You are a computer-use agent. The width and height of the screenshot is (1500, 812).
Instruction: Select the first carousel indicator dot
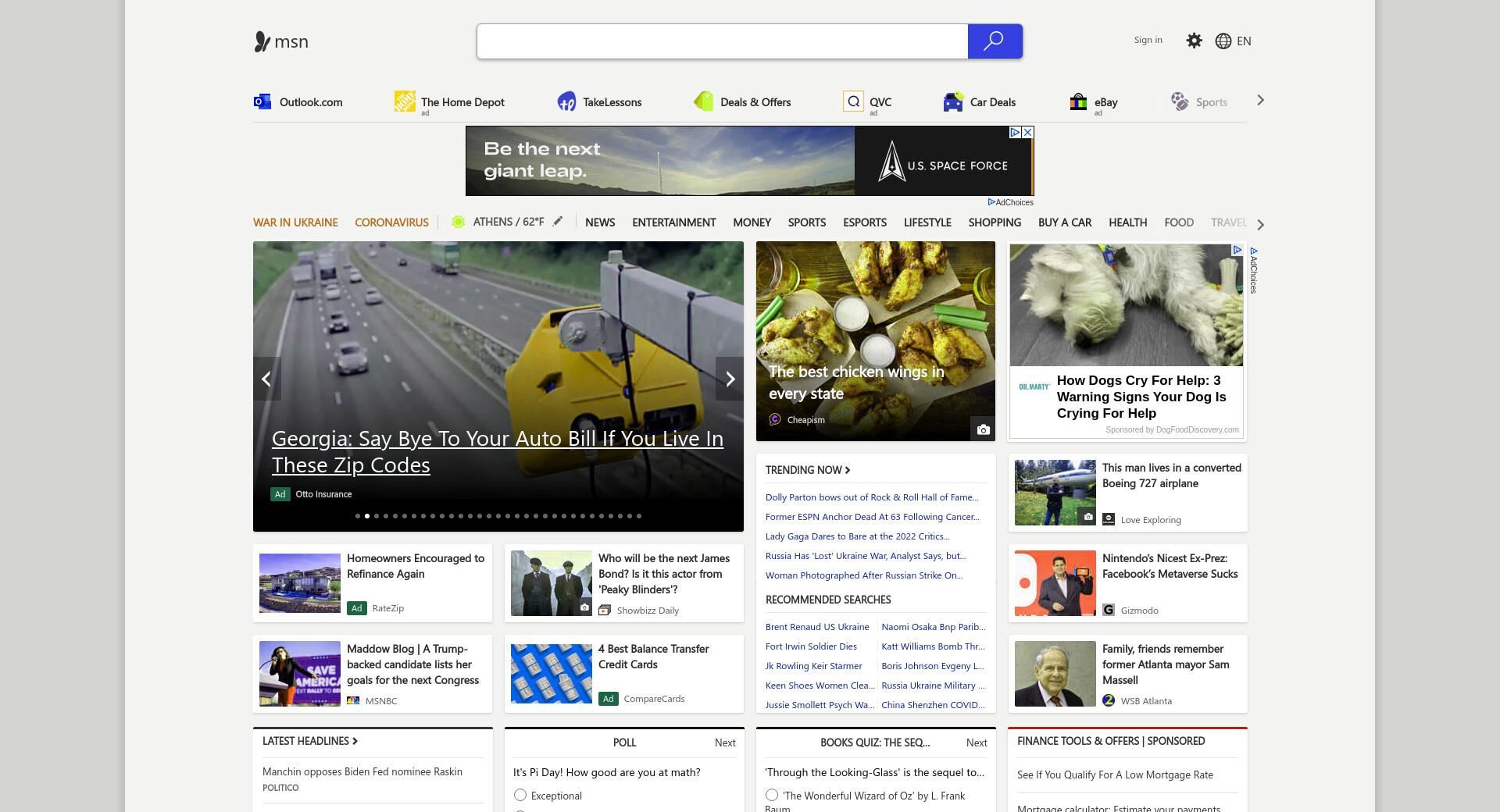[358, 516]
